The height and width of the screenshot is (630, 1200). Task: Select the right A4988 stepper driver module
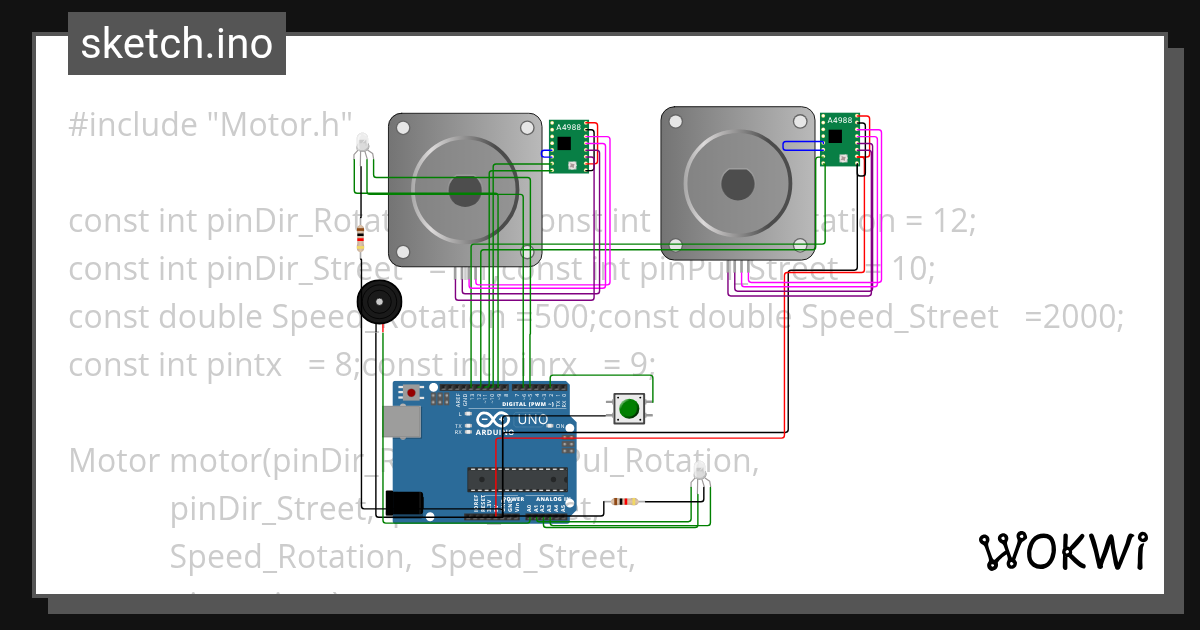click(x=840, y=140)
